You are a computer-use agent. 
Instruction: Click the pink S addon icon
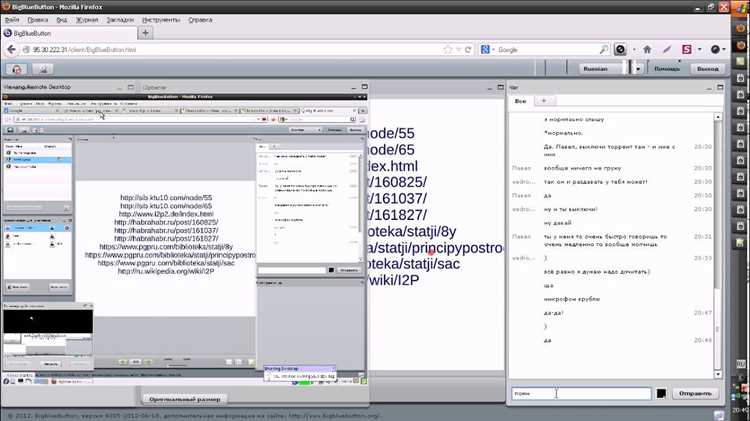[x=686, y=49]
